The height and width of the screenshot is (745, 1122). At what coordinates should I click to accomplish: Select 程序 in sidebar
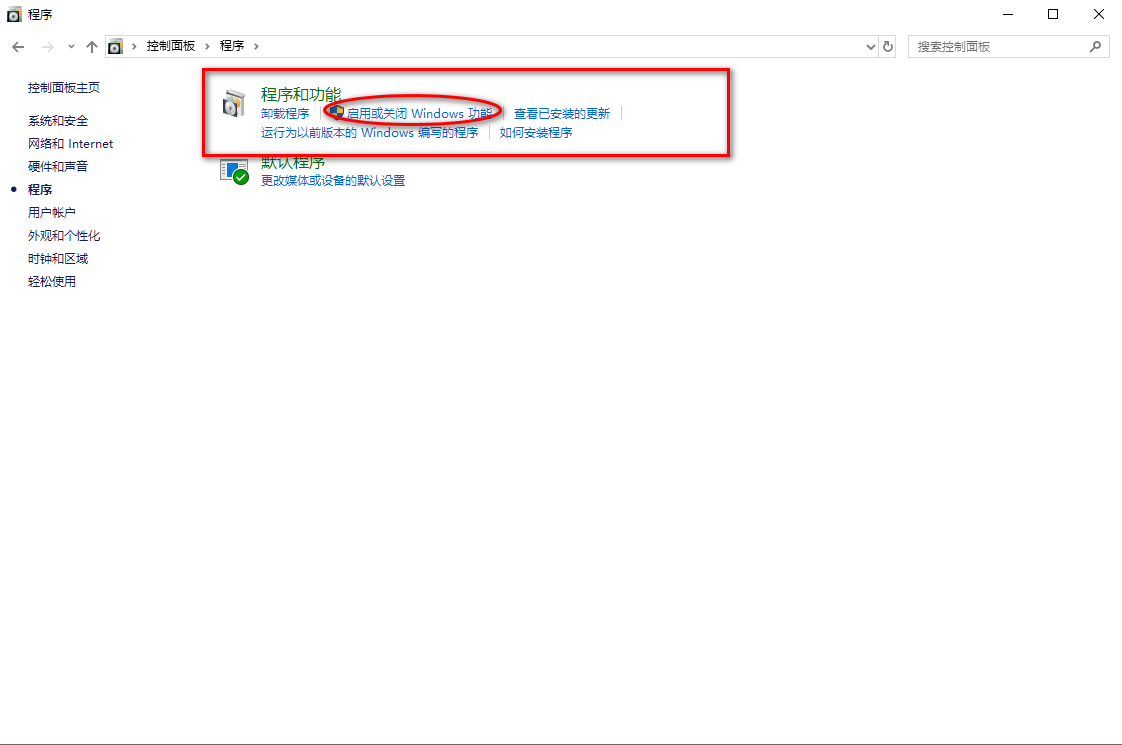[40, 190]
